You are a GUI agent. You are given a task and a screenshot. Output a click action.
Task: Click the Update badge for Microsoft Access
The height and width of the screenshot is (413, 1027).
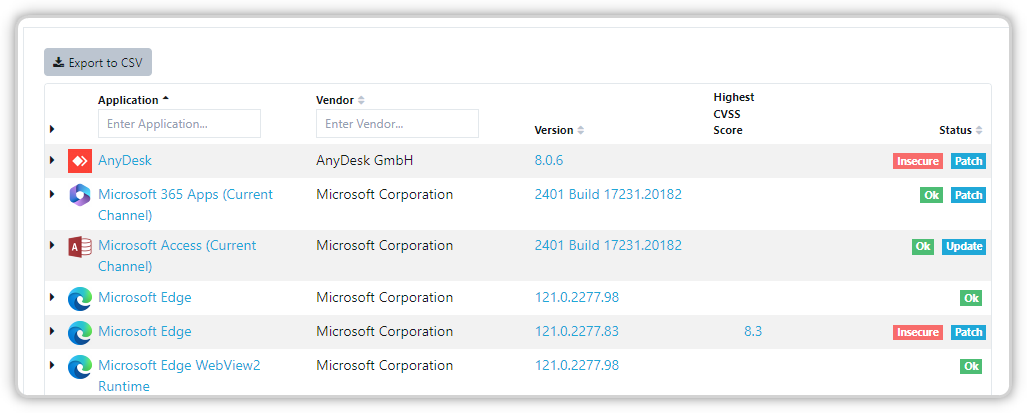coord(964,246)
